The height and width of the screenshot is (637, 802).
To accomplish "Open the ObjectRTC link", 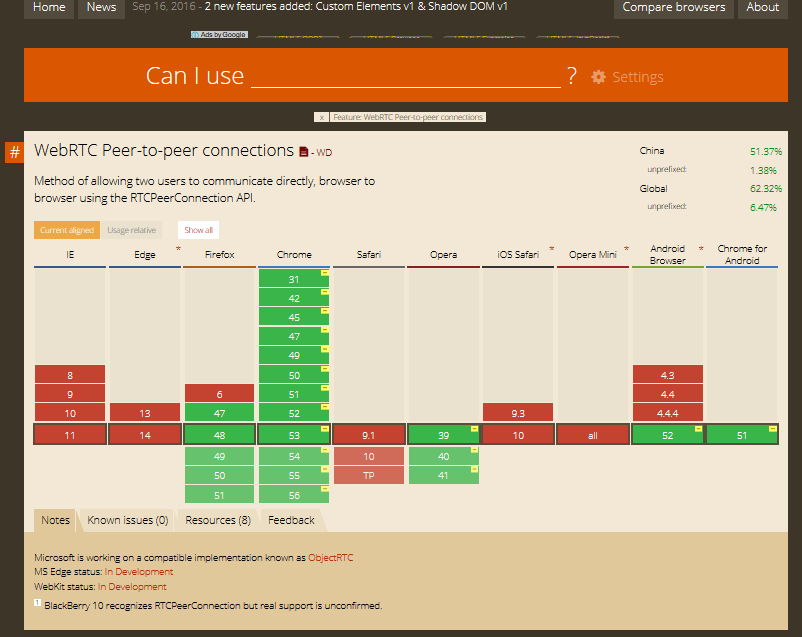I will [330, 558].
